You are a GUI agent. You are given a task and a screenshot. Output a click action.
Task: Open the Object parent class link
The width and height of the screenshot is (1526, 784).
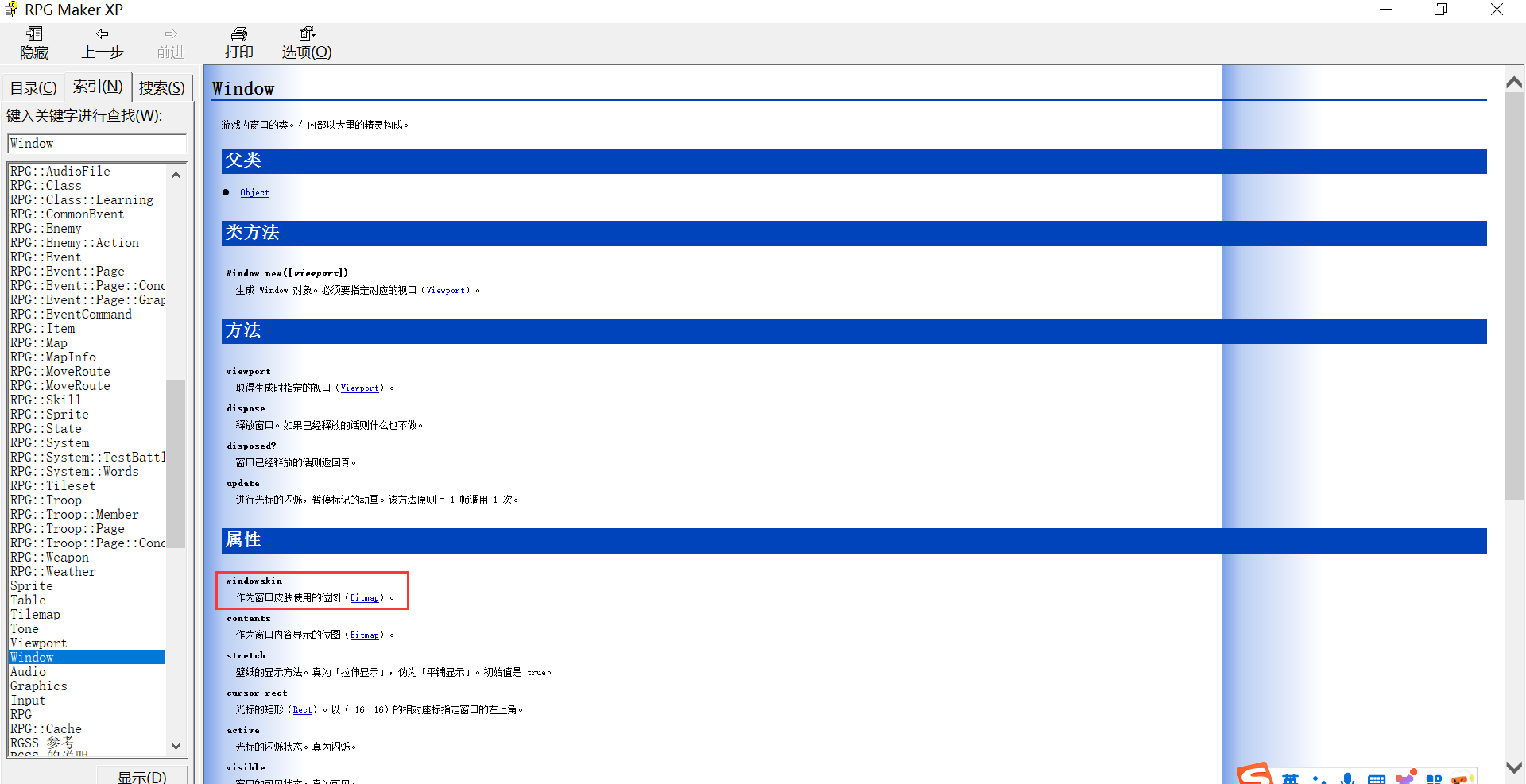pyautogui.click(x=254, y=192)
